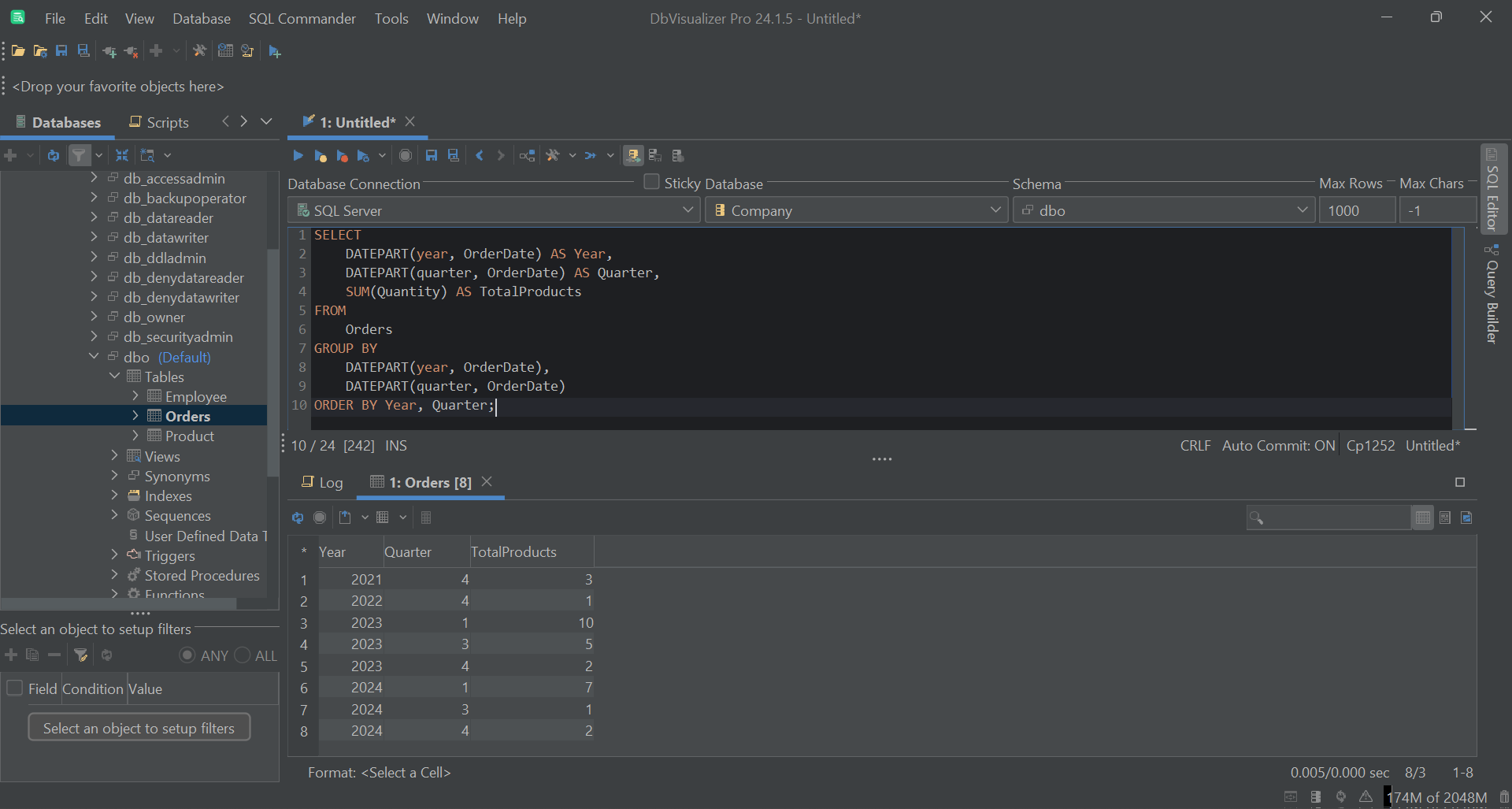Image resolution: width=1512 pixels, height=809 pixels.
Task: Select the ANY filter radio button
Action: coord(187,655)
